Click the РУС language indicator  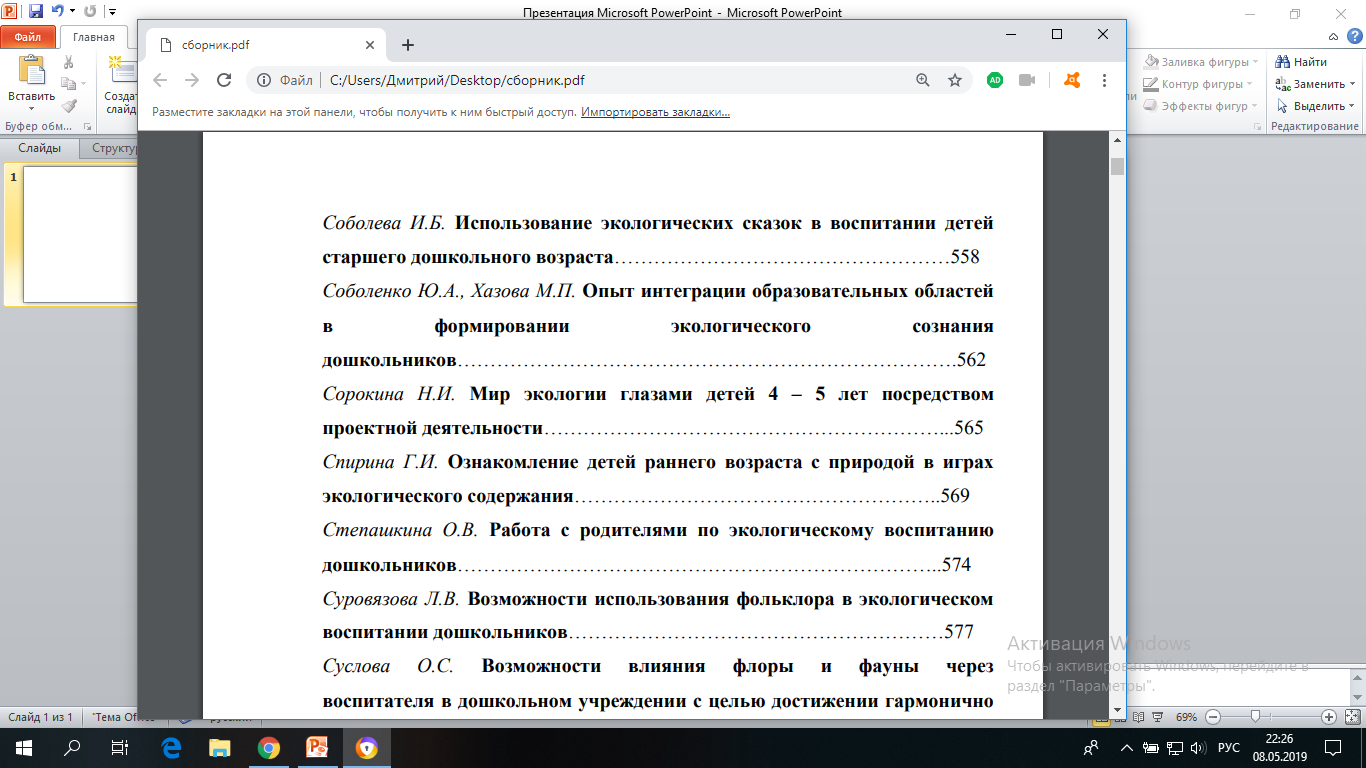pyautogui.click(x=1229, y=747)
